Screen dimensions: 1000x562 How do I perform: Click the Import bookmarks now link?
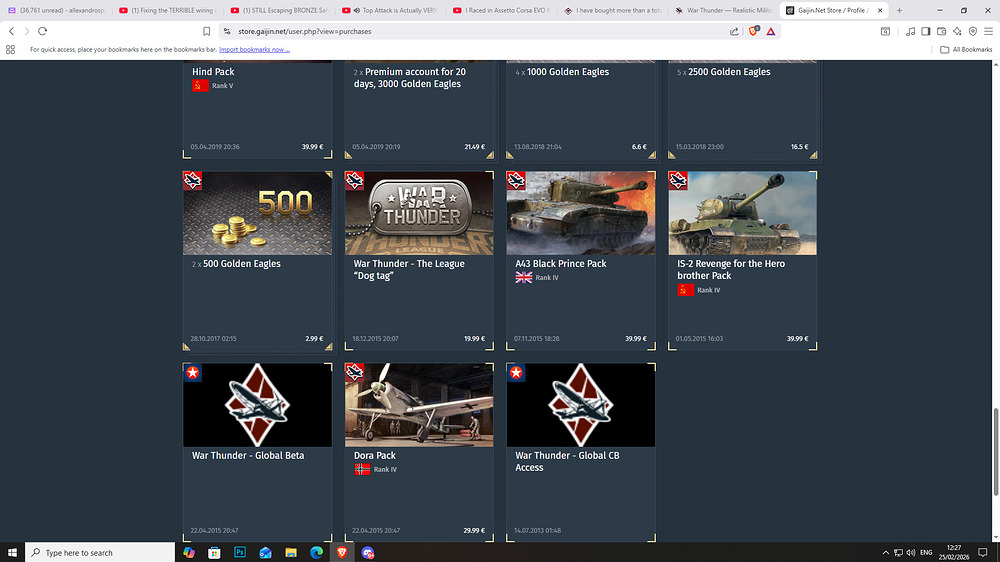pos(254,49)
